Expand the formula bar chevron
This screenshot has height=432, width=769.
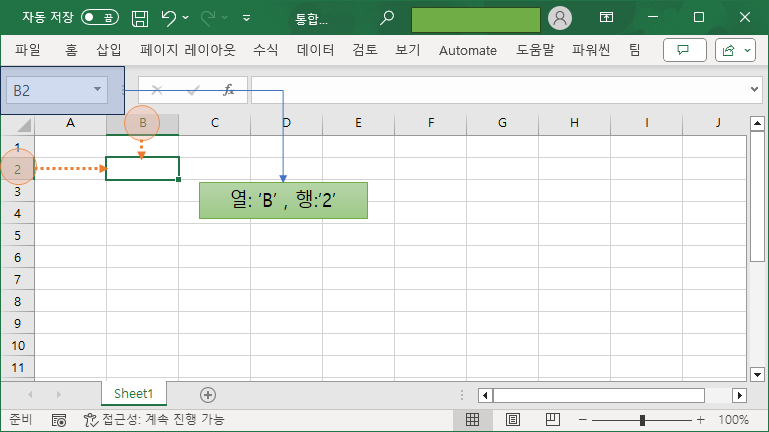click(x=755, y=90)
